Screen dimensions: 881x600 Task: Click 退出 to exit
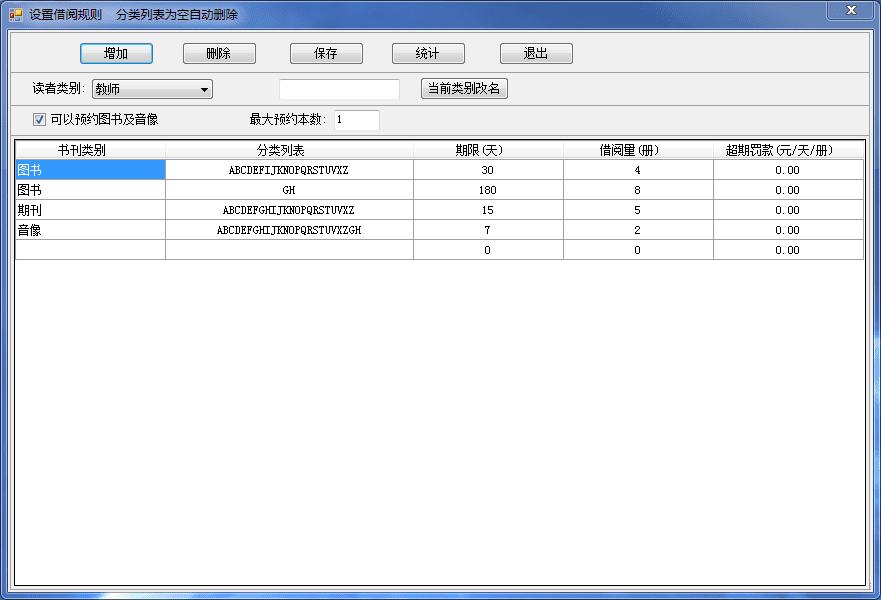tap(536, 54)
